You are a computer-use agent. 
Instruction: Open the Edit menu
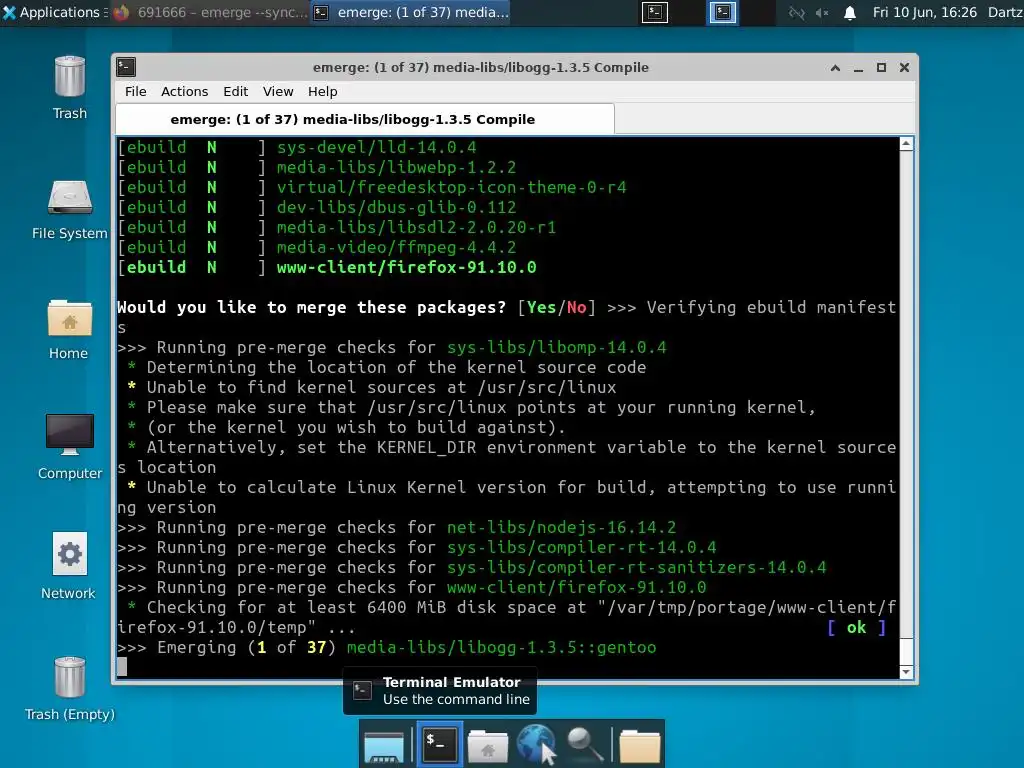point(235,91)
